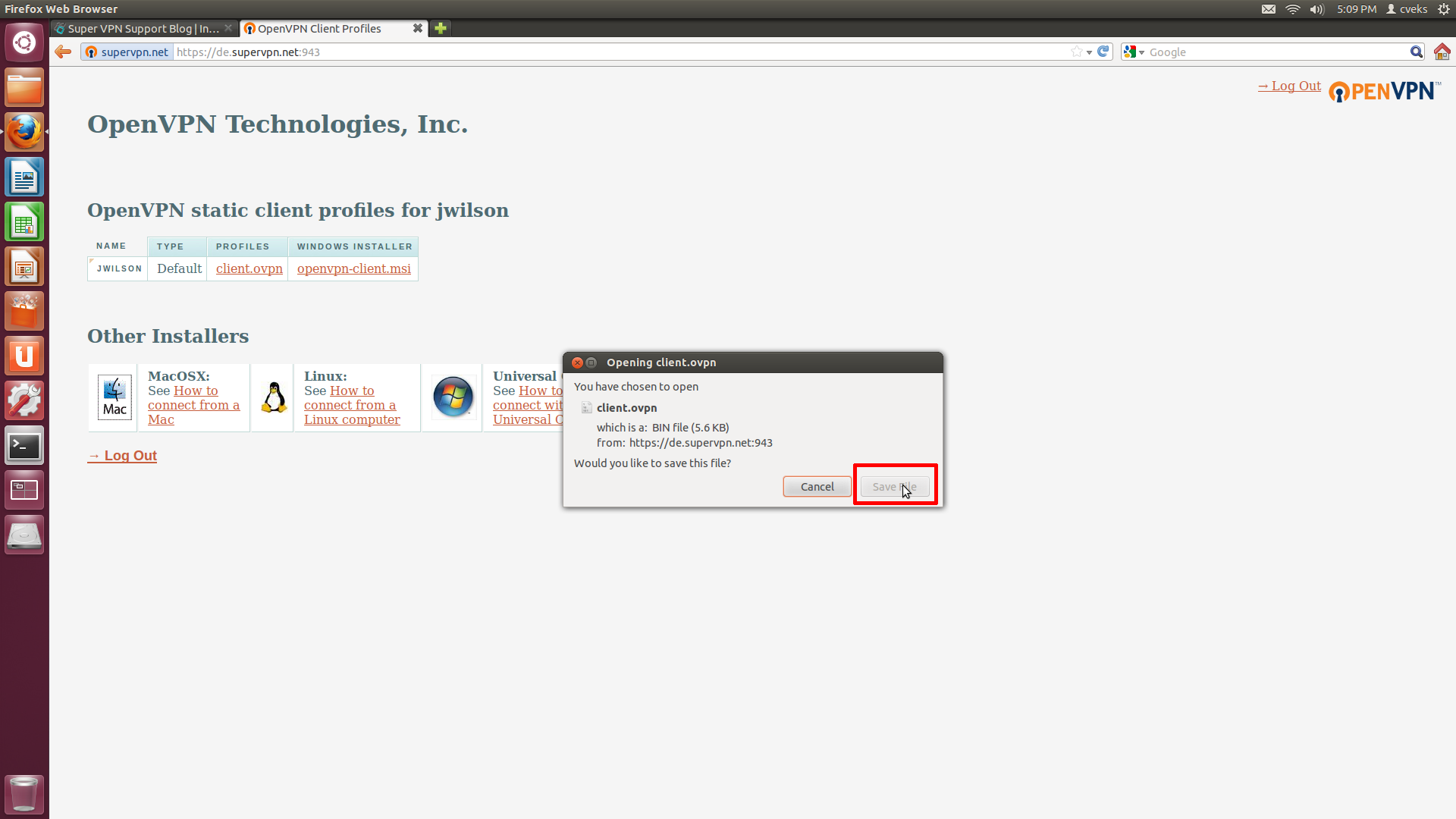Cancel the client.ovpn download dialog
Image resolution: width=1456 pixels, height=819 pixels.
[x=817, y=487]
